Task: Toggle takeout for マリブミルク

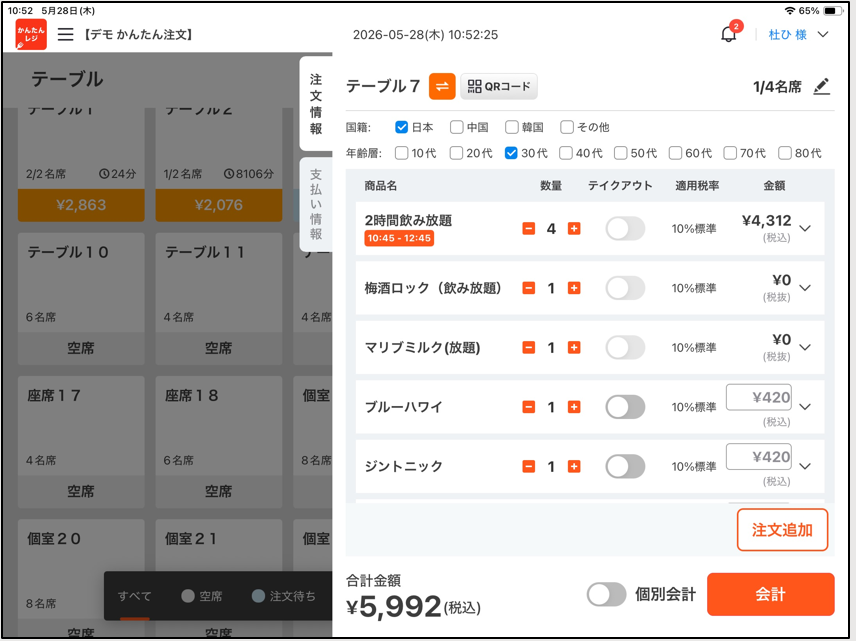Action: click(625, 347)
